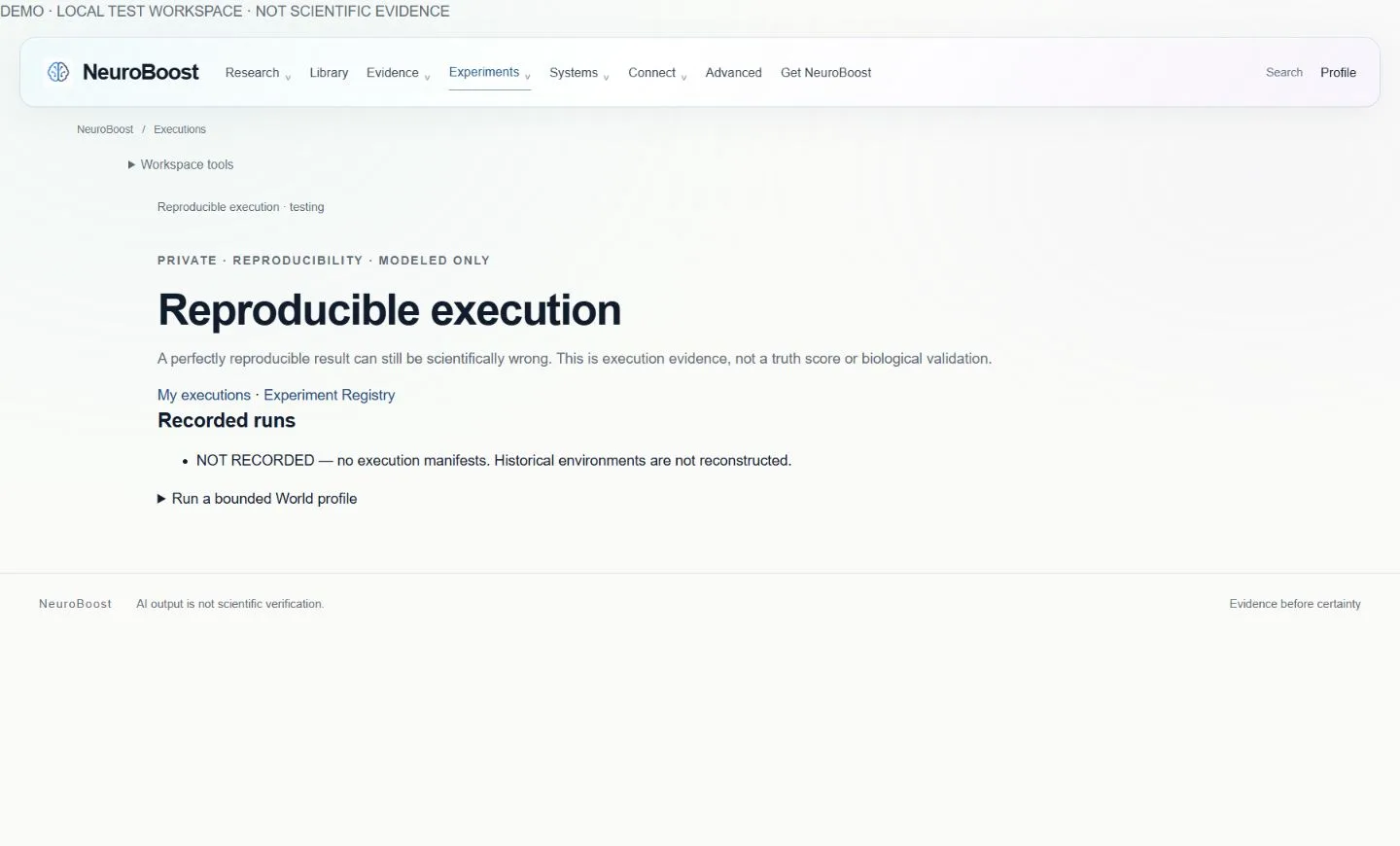1400x846 pixels.
Task: Select Advanced in the navigation bar
Action: tap(733, 73)
